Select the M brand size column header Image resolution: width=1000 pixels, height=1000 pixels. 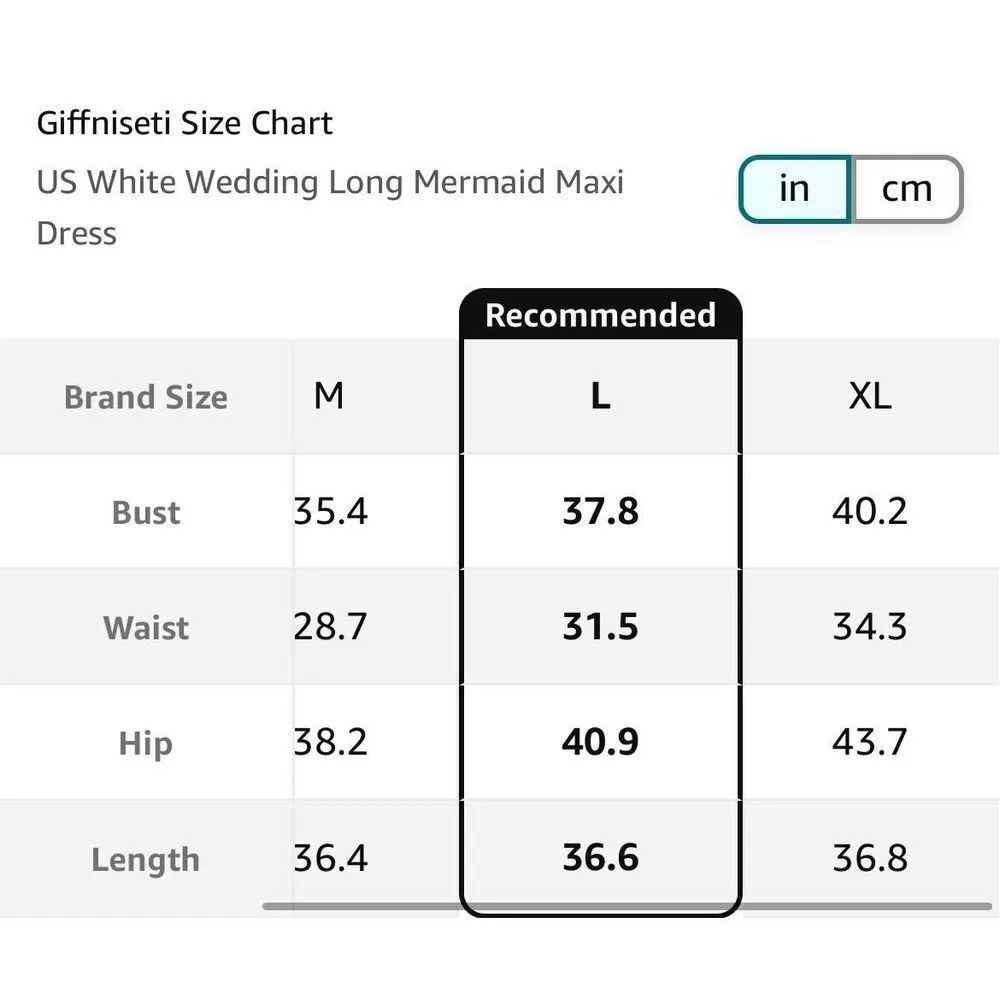(329, 397)
